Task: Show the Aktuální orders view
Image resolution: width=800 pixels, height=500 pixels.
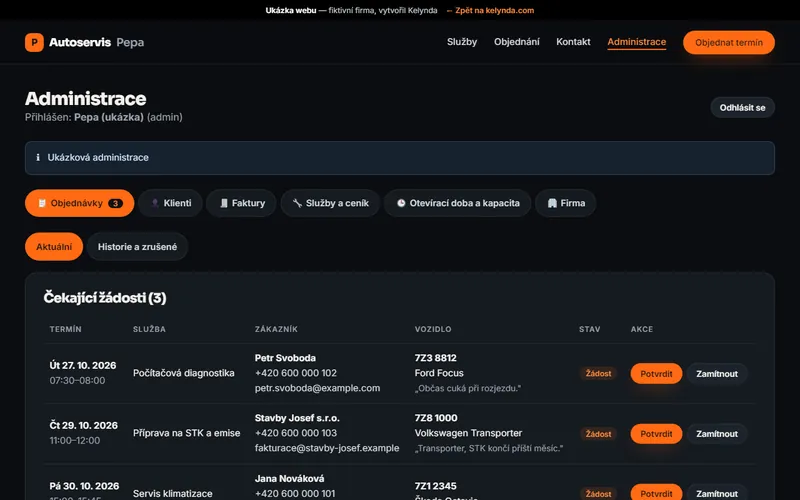Action: pyautogui.click(x=54, y=247)
